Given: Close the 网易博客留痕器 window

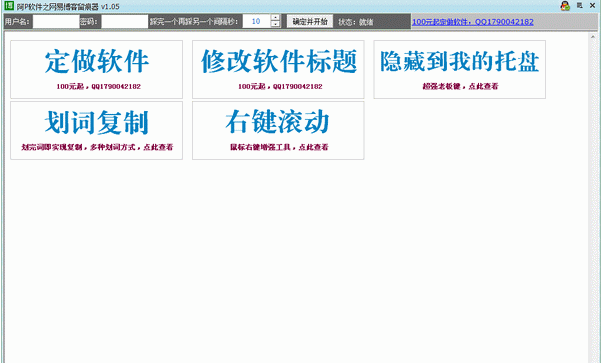Looking at the screenshot, I should [592, 5].
